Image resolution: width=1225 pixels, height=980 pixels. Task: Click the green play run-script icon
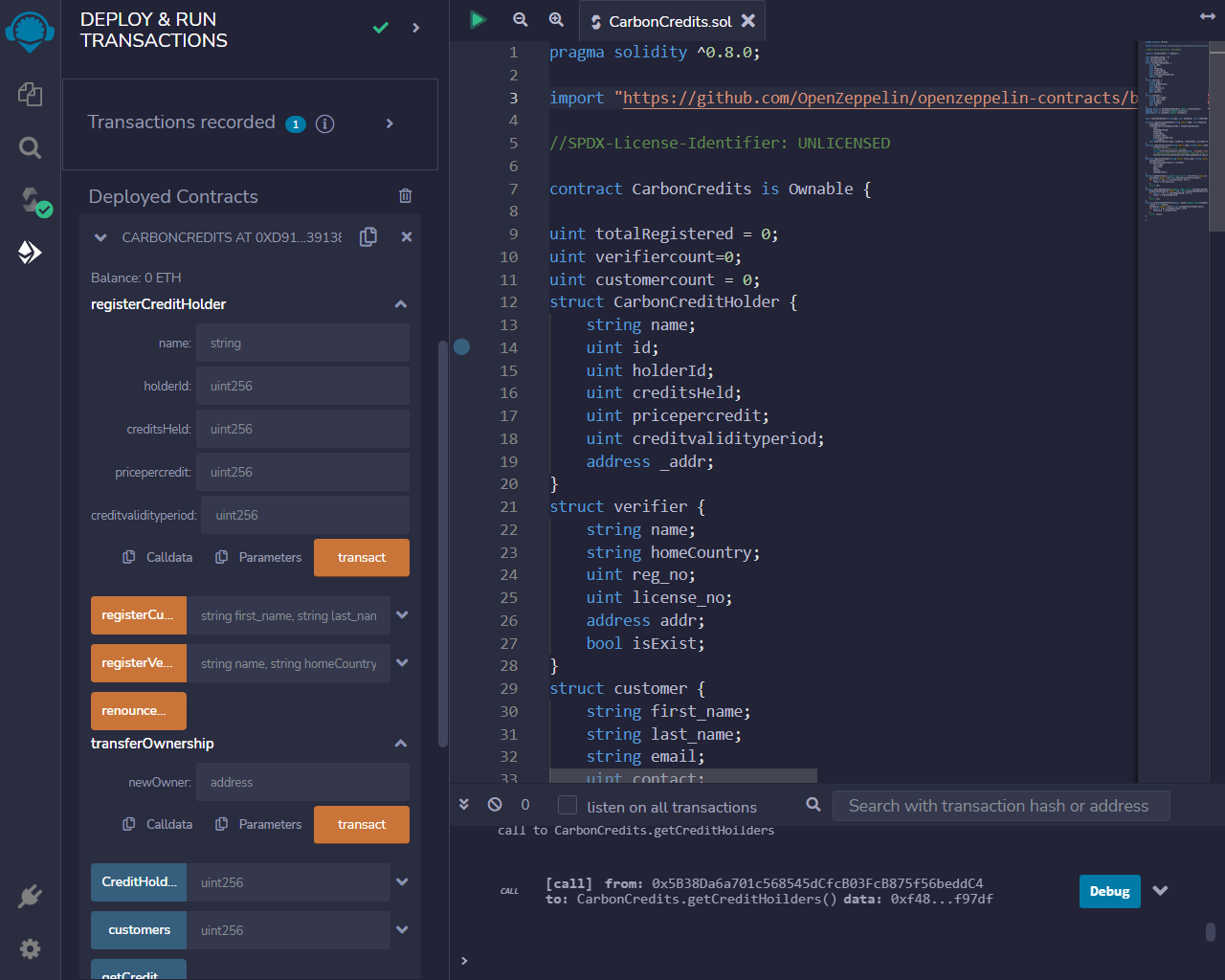(478, 19)
